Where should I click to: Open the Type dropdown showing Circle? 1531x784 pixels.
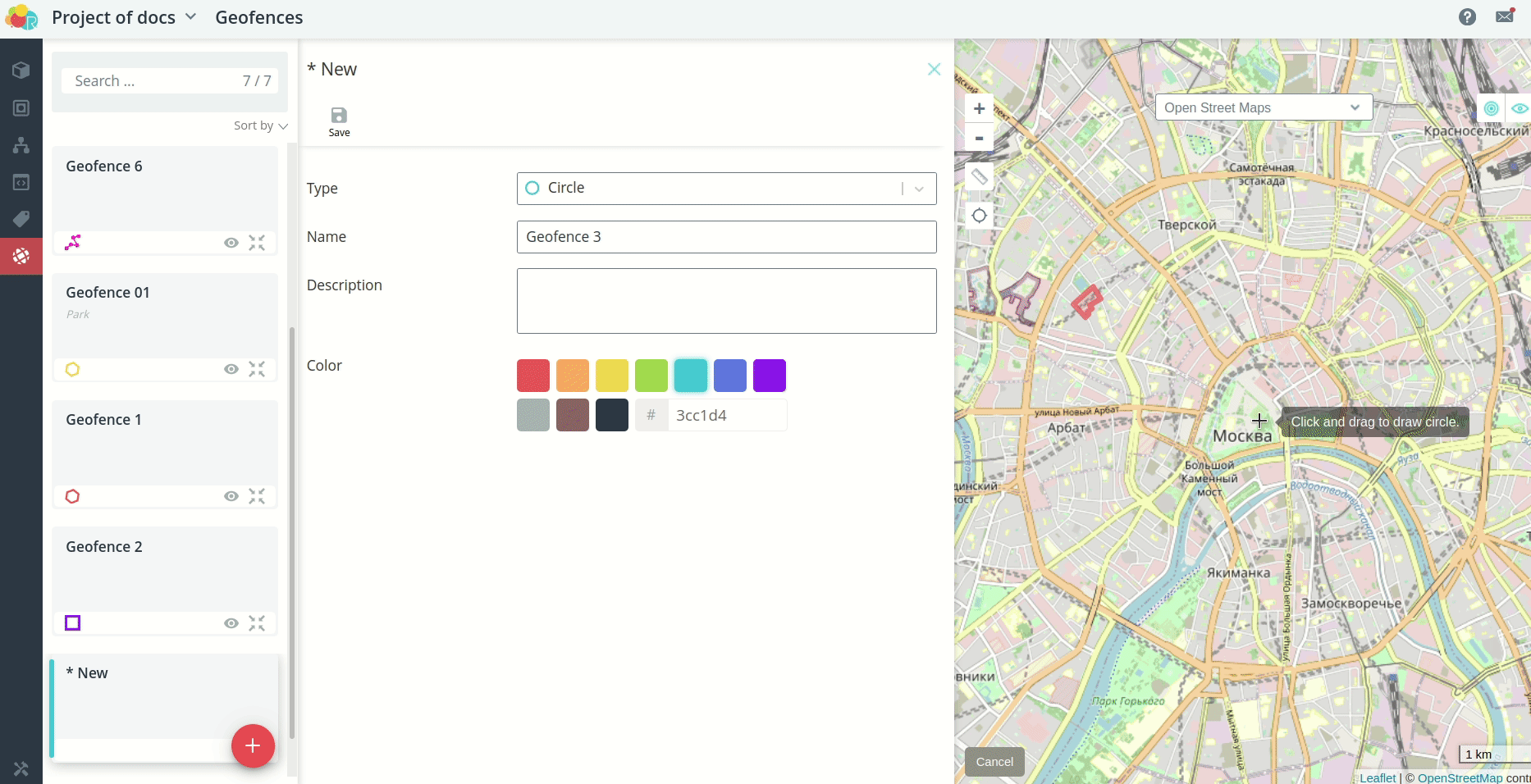click(726, 189)
